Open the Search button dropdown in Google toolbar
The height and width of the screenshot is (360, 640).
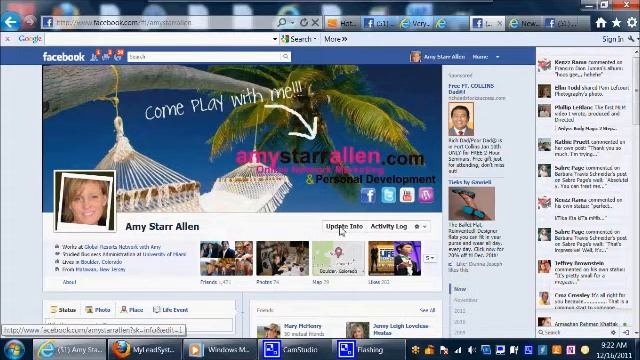(x=315, y=39)
